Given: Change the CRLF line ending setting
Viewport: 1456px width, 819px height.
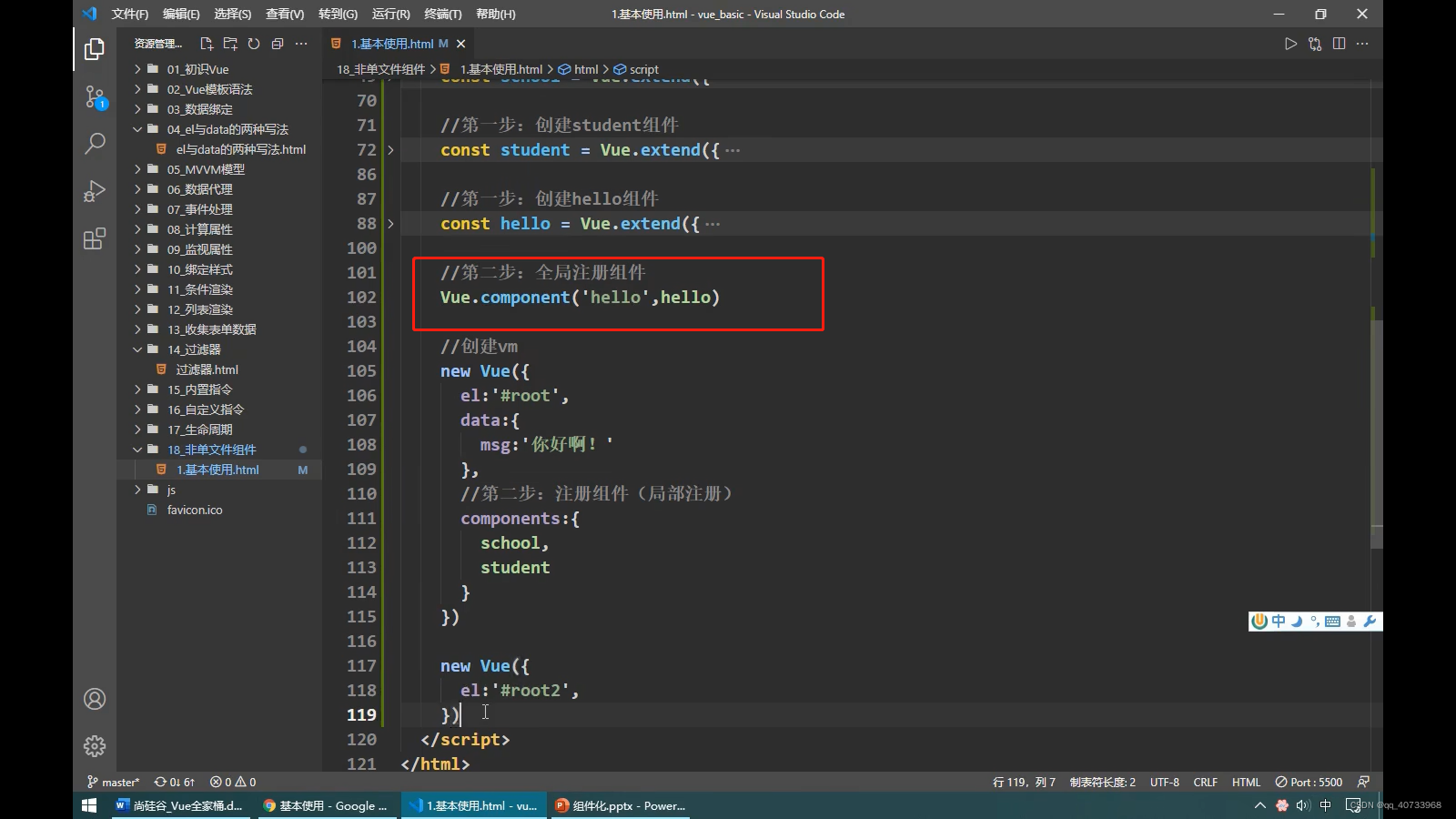Looking at the screenshot, I should point(1205,782).
